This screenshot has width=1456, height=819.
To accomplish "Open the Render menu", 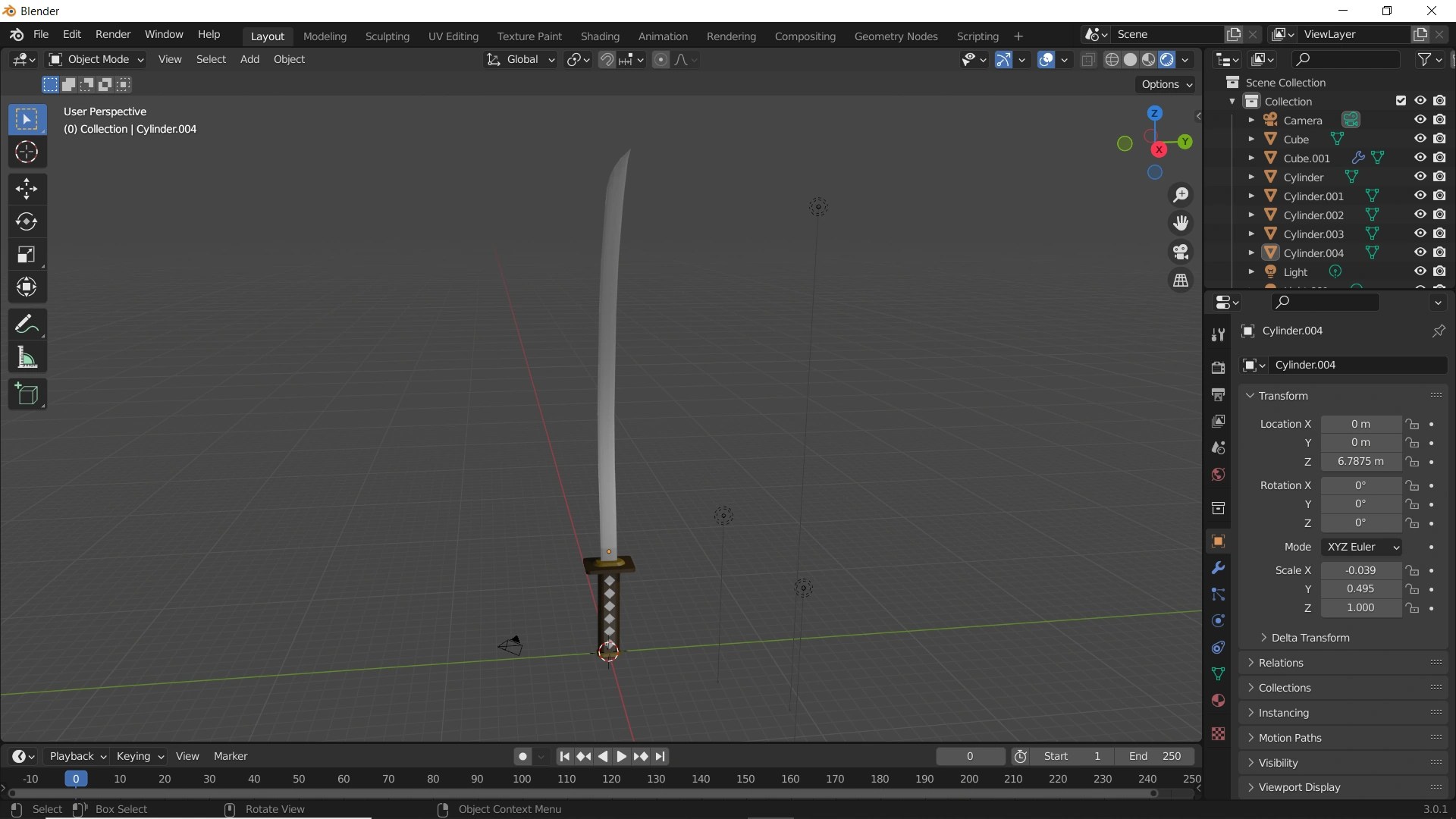I will pyautogui.click(x=113, y=34).
